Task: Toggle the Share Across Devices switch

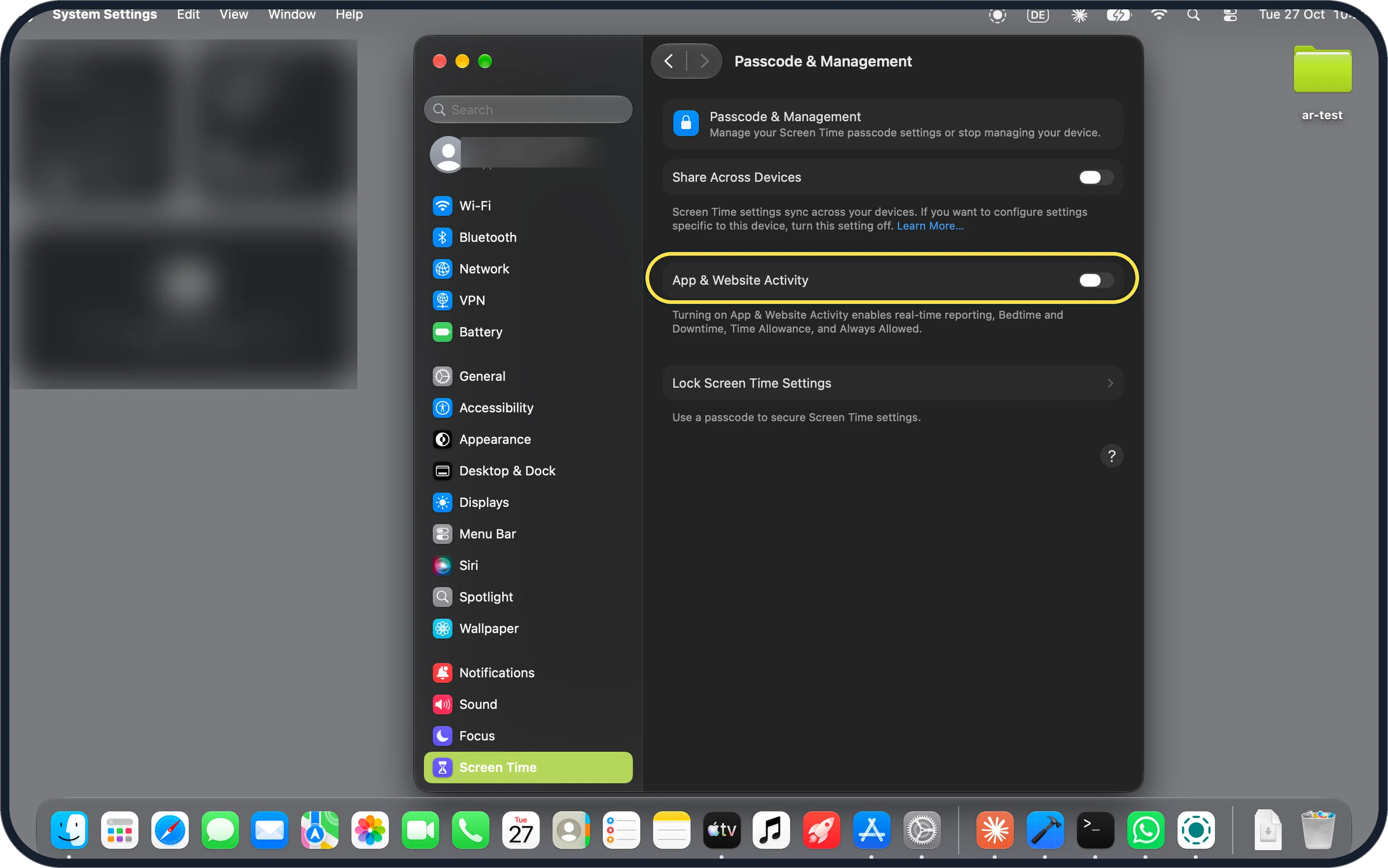Action: pos(1095,177)
